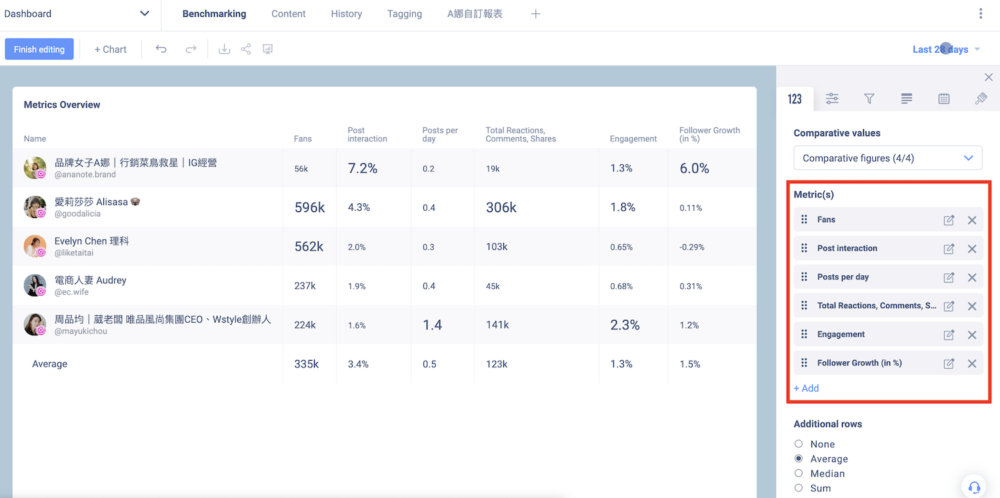
Task: Click the redo arrow icon
Action: [x=190, y=49]
